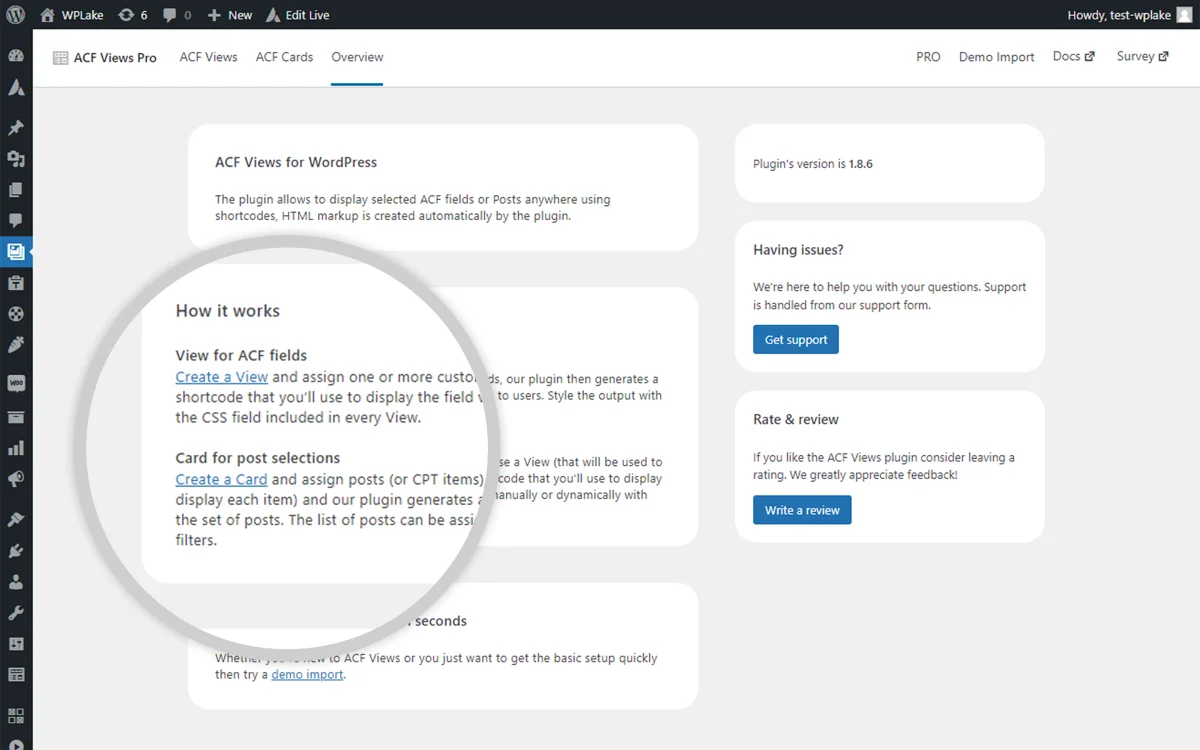Click the ACF Views Pro header logo
Screen dimensions: 1200x750
[105, 58]
